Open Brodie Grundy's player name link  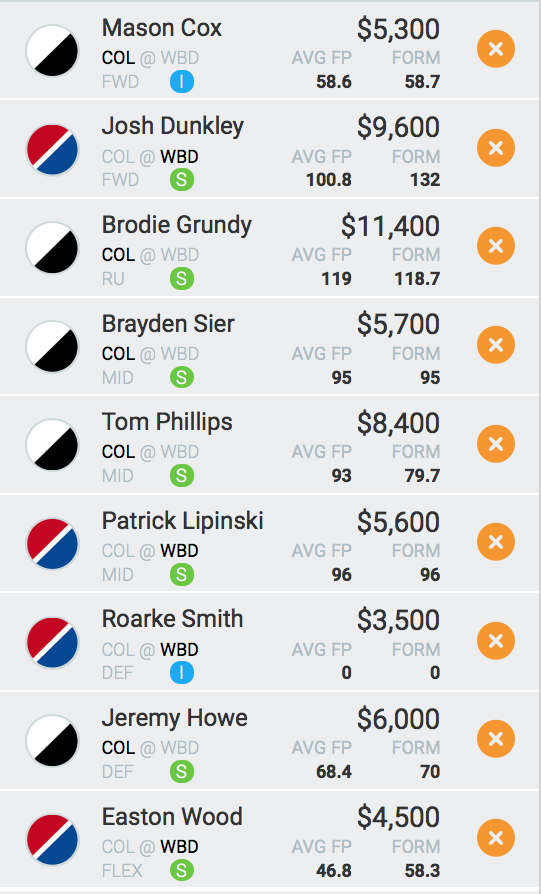pyautogui.click(x=177, y=226)
